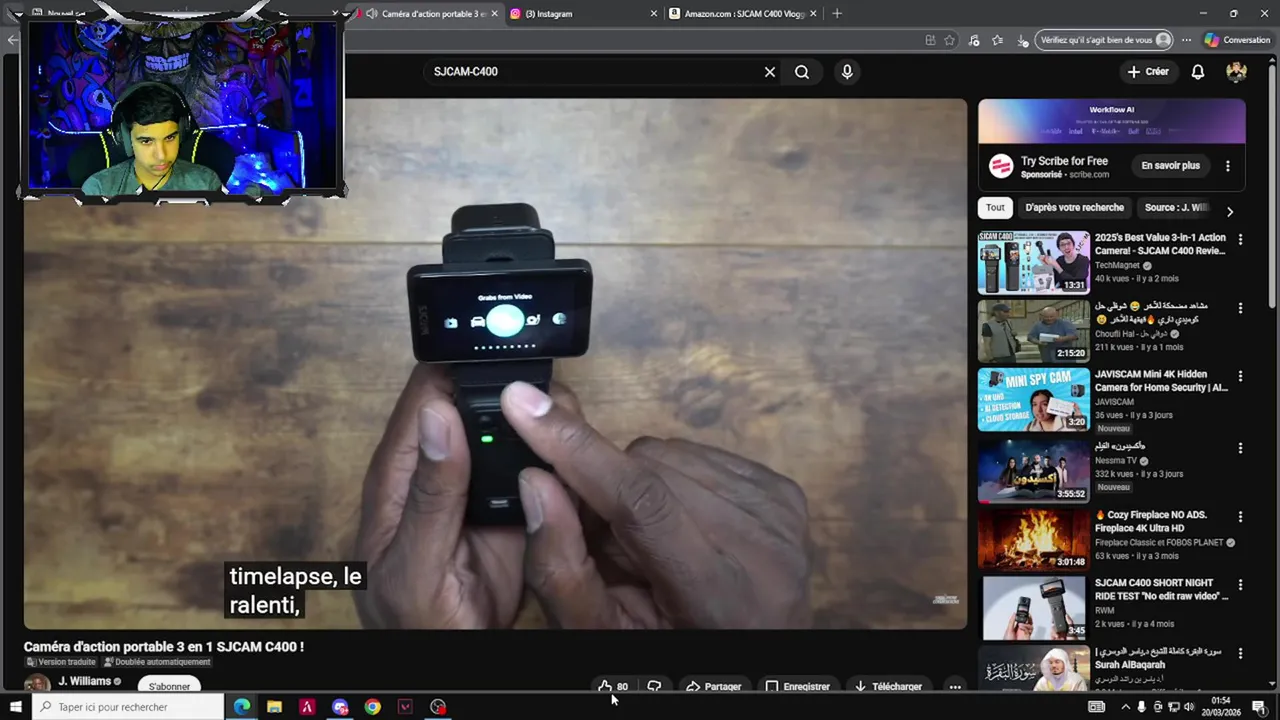
Task: Click the Télécharger download button
Action: (888, 687)
